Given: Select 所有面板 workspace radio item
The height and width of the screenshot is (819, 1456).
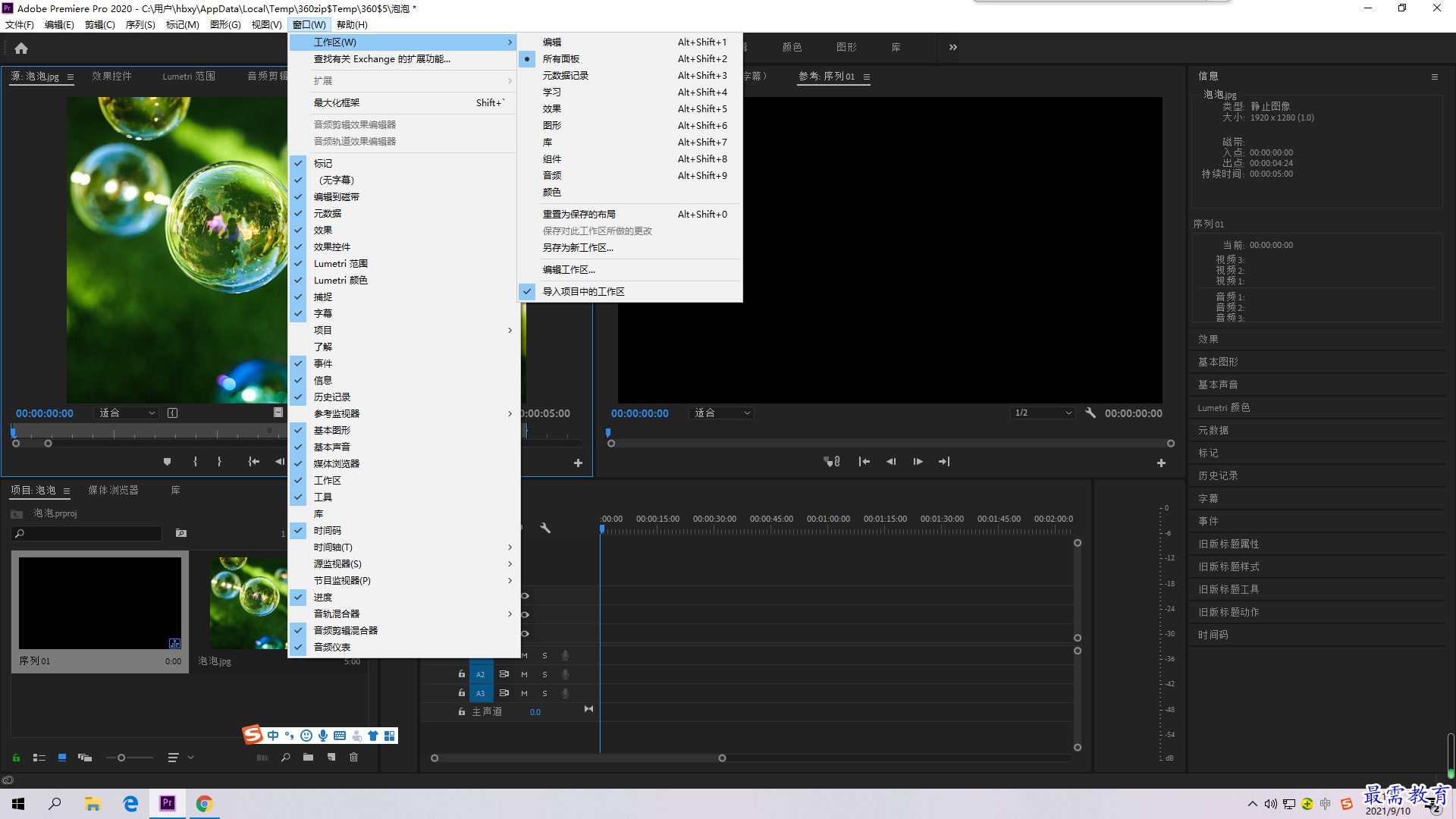Looking at the screenshot, I should [x=629, y=59].
